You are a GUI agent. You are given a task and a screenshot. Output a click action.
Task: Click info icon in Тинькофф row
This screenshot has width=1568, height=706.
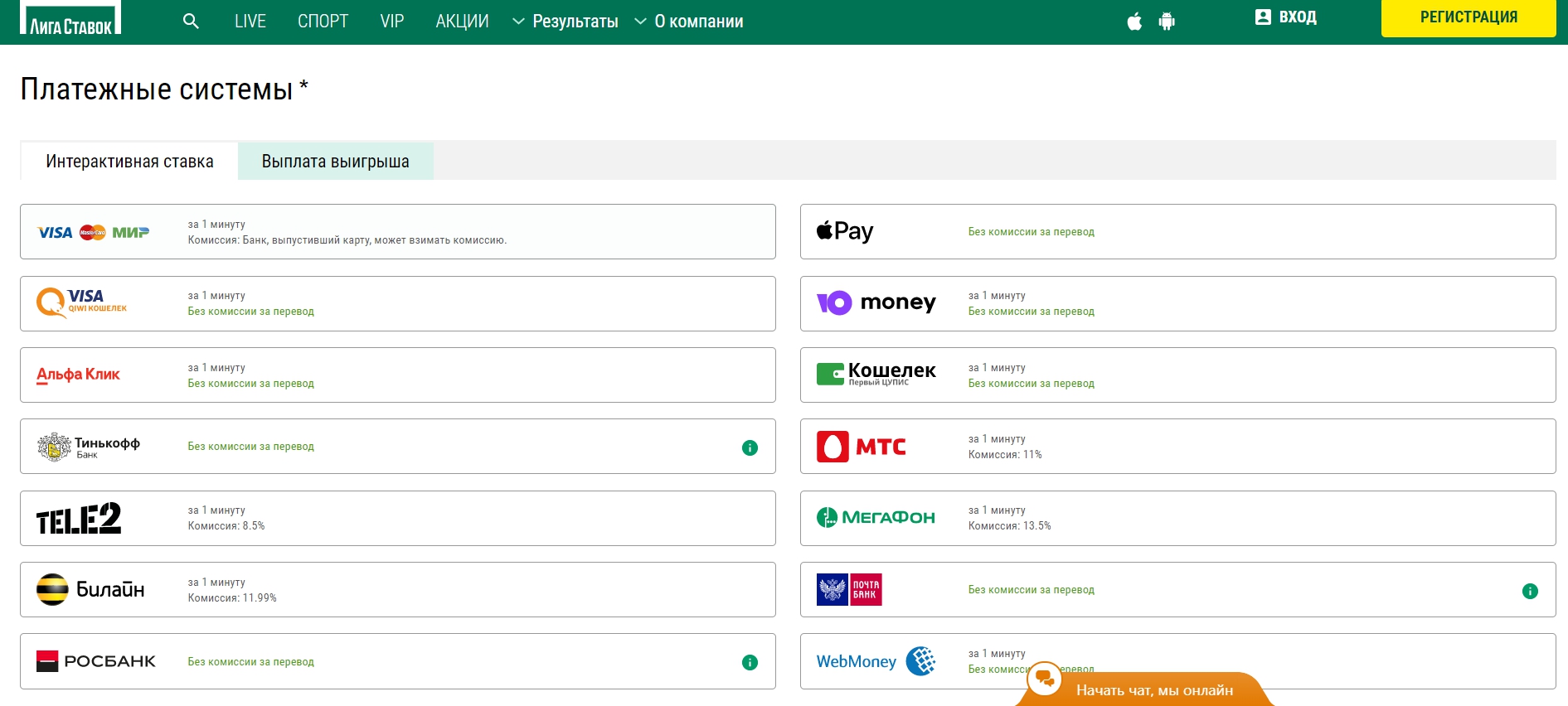(x=750, y=447)
